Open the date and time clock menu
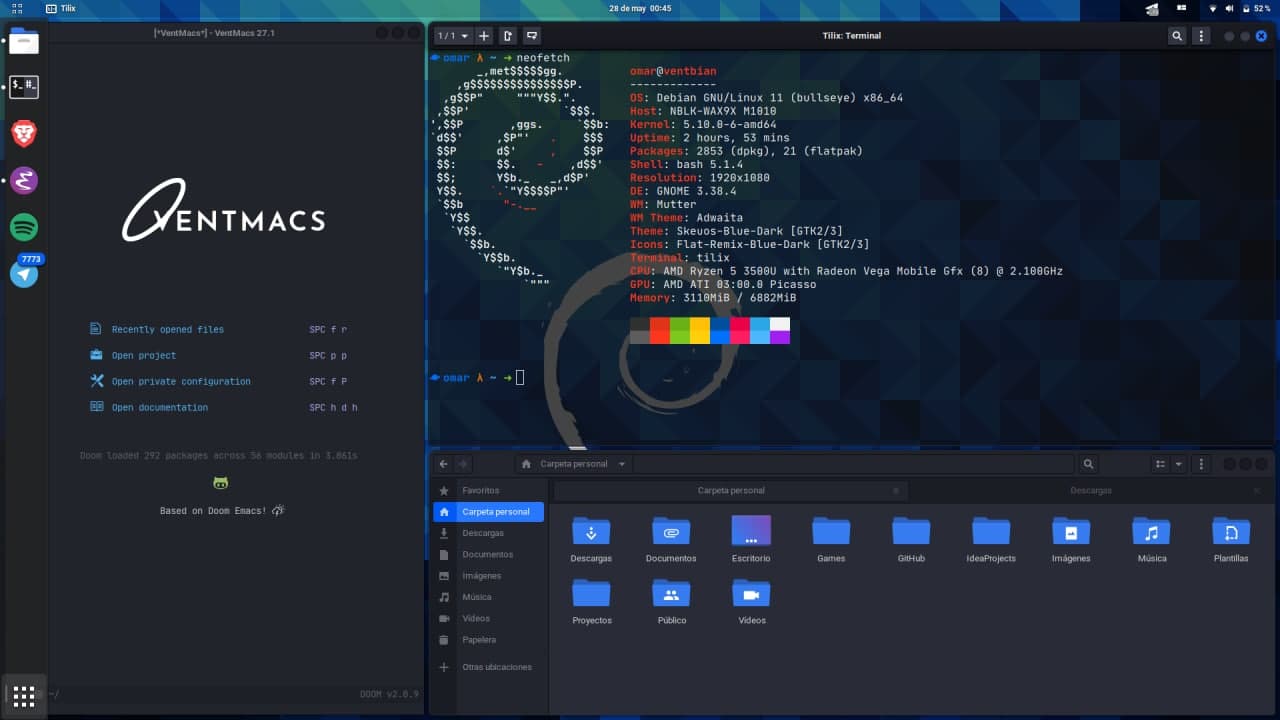Viewport: 1280px width, 720px height. pos(640,8)
